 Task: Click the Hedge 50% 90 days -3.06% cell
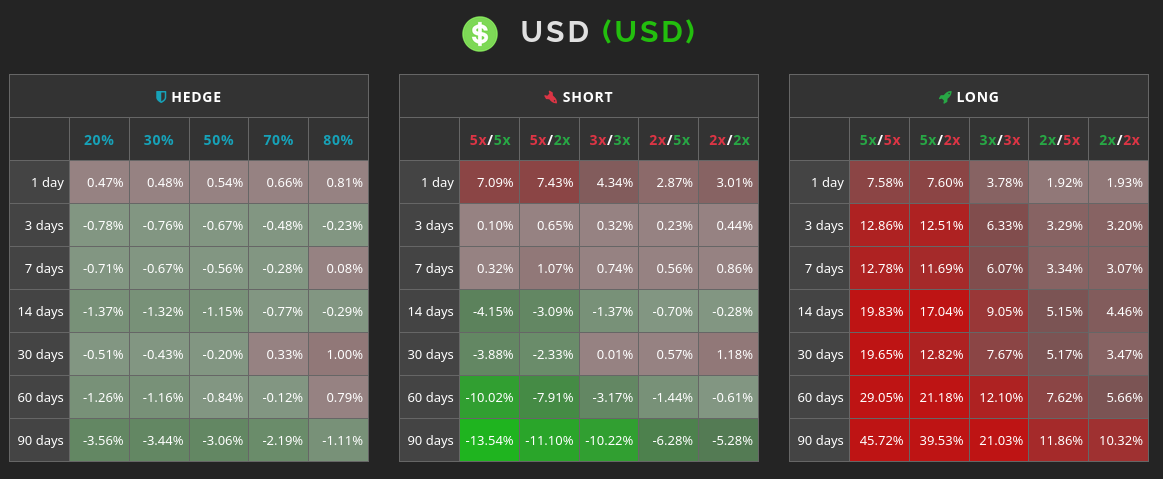(x=219, y=440)
